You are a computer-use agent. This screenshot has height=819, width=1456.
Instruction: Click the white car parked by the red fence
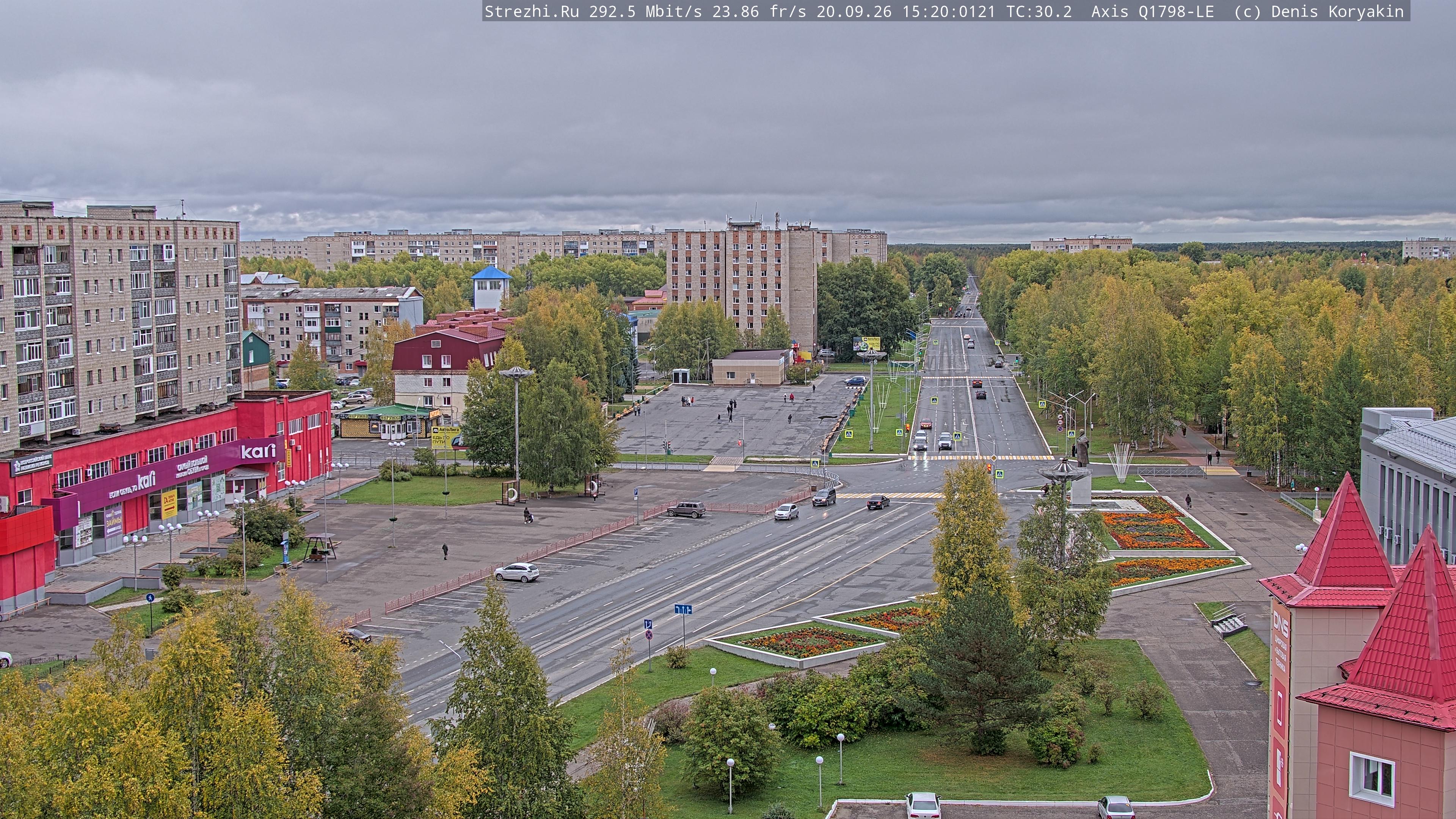pos(516,572)
